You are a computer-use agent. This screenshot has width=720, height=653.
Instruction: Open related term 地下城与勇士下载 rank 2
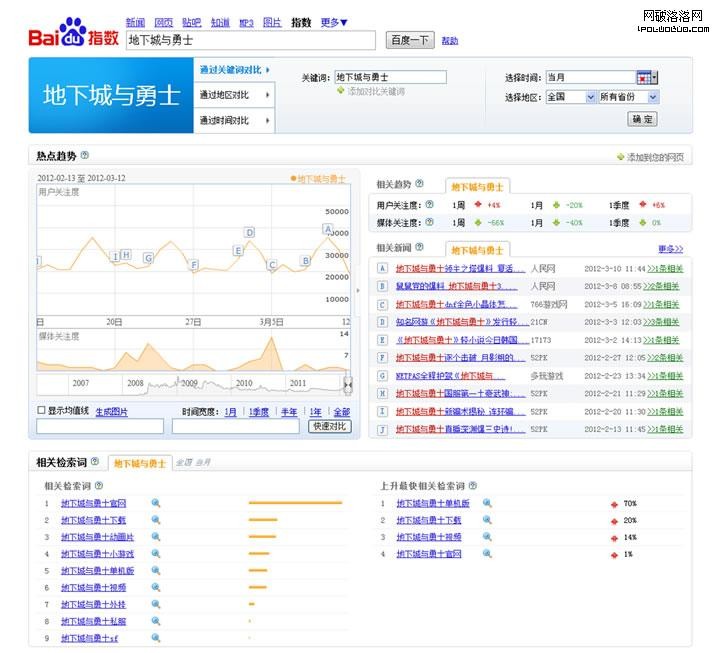tap(93, 520)
